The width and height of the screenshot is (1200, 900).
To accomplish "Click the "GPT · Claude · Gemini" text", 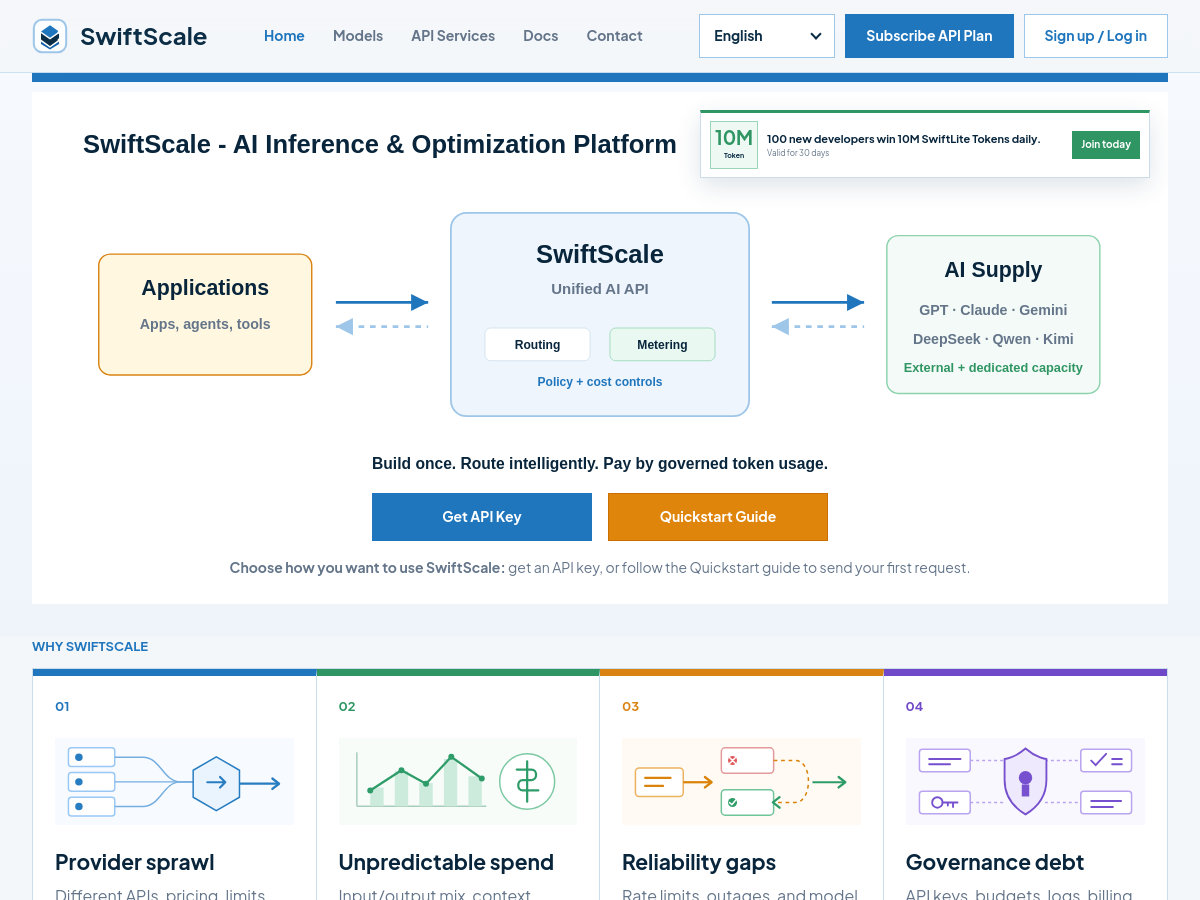I will [x=993, y=310].
